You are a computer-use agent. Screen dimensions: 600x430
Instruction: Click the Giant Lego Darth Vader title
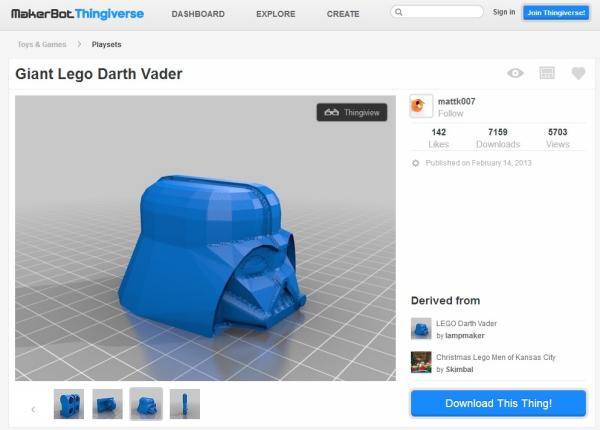pos(99,74)
